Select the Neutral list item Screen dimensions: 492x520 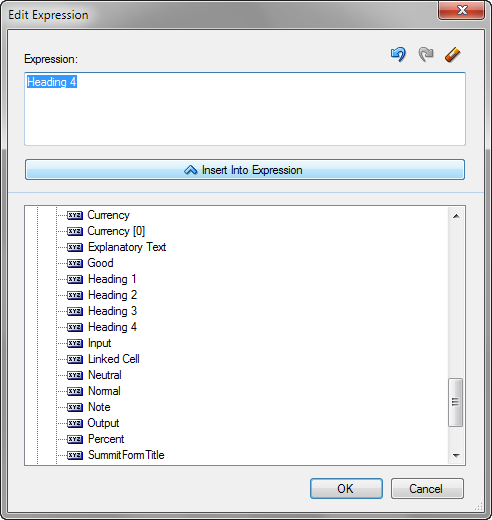105,375
